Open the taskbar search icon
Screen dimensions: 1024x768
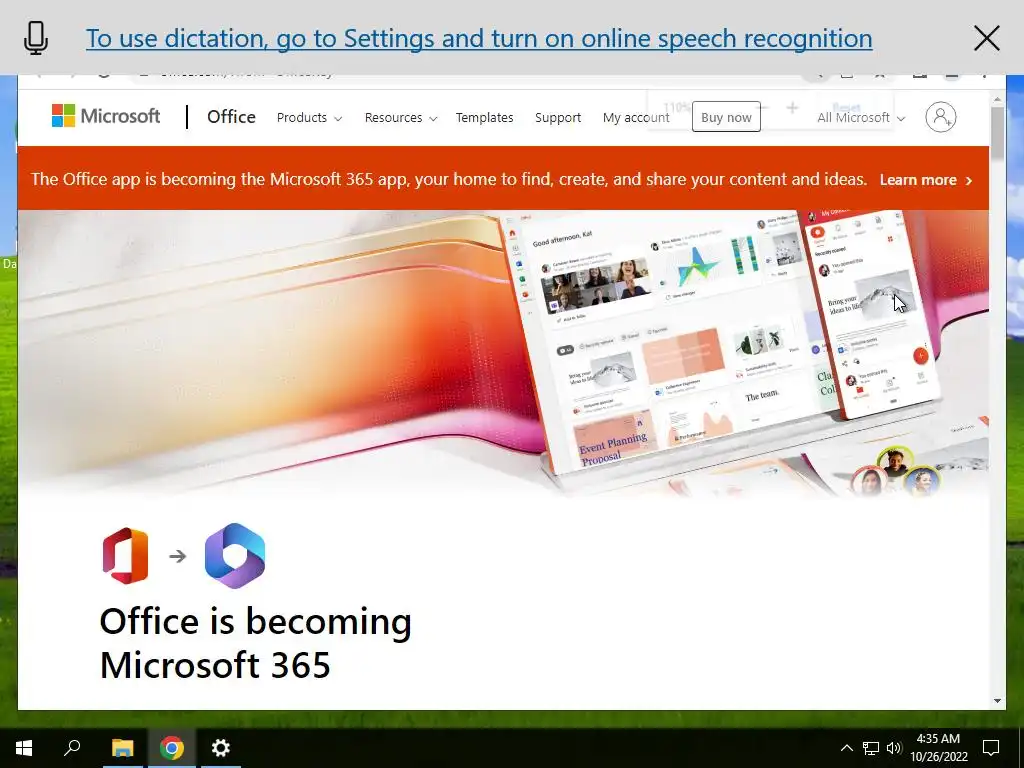(x=72, y=748)
